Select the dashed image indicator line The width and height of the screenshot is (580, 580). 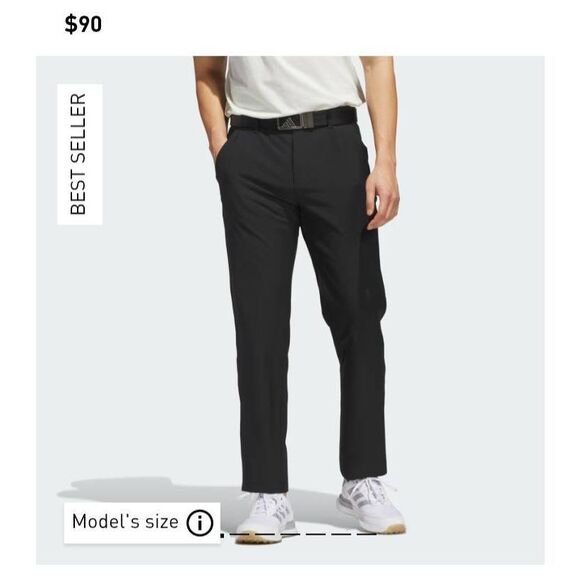point(298,534)
